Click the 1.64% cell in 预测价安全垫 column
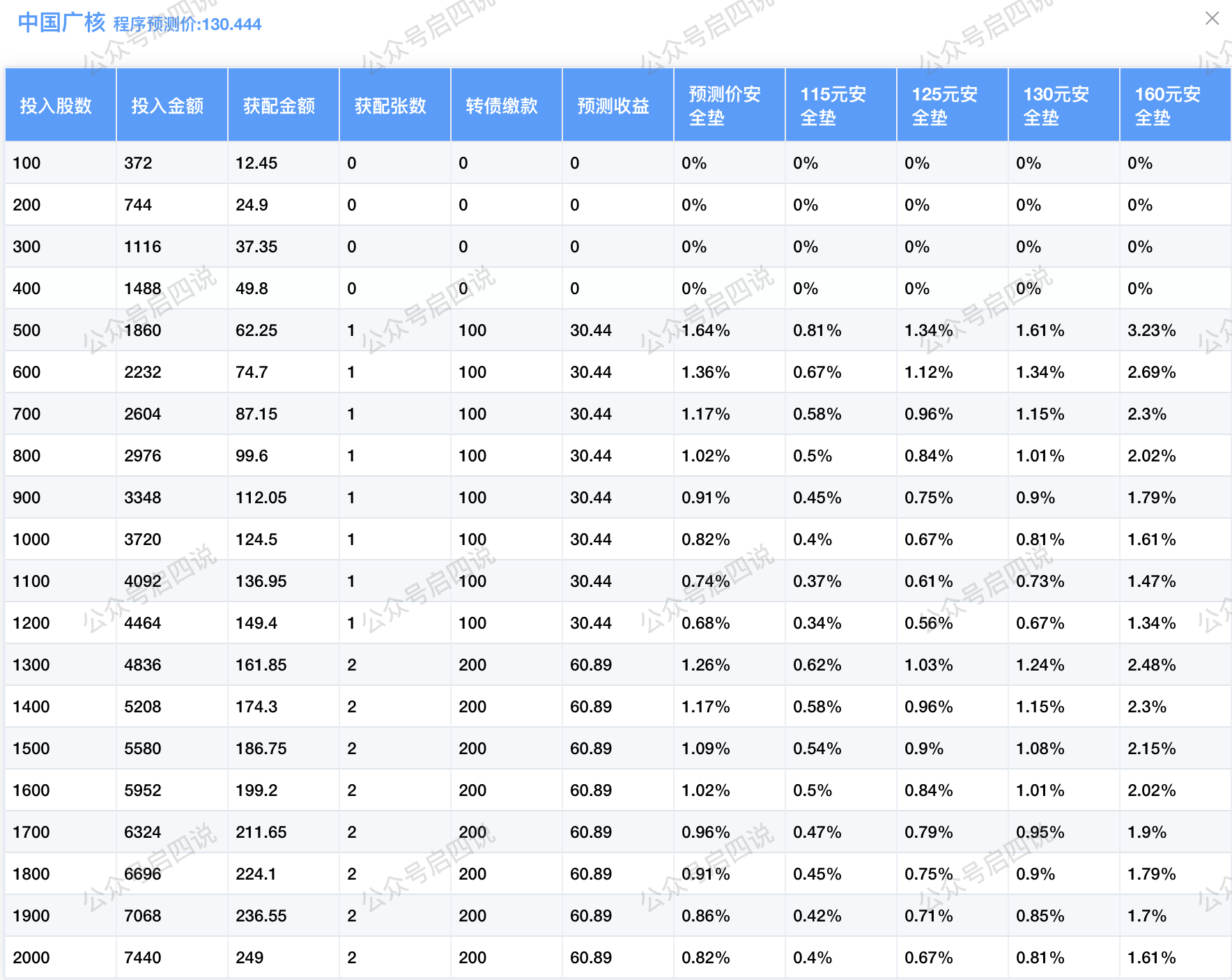 tap(706, 330)
